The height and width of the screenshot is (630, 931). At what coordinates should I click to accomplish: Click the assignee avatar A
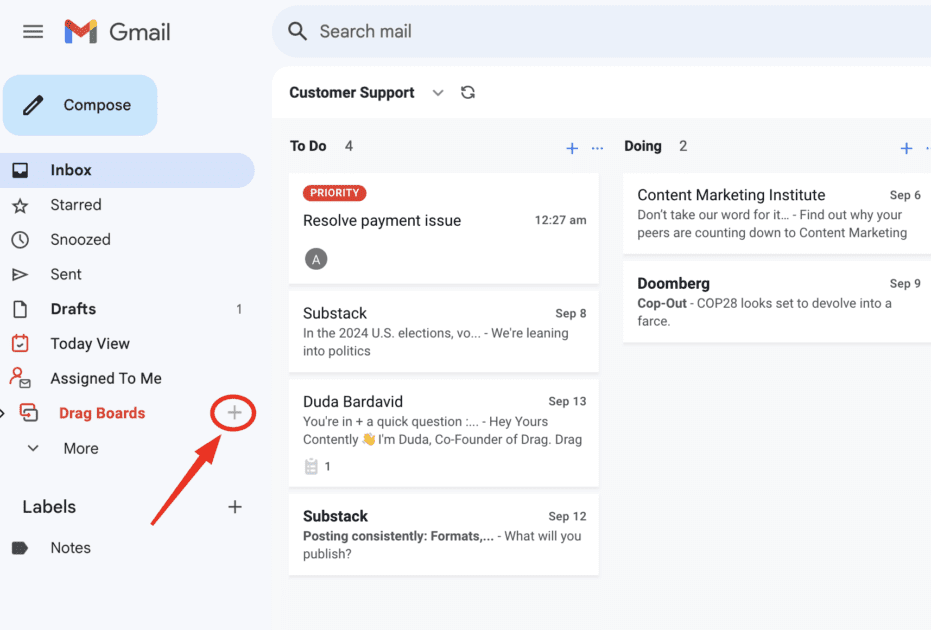[x=316, y=259]
